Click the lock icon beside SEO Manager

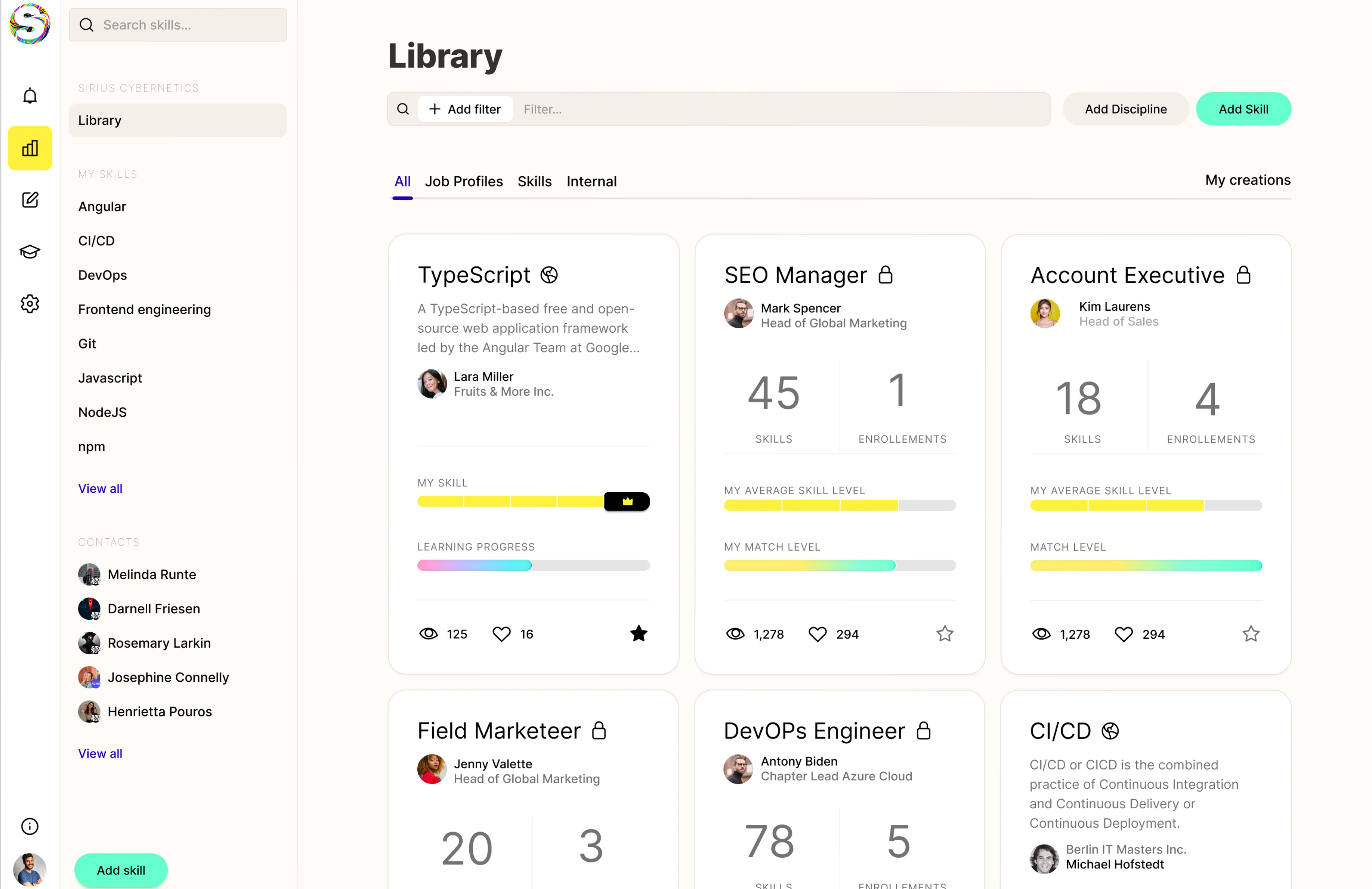pos(886,275)
